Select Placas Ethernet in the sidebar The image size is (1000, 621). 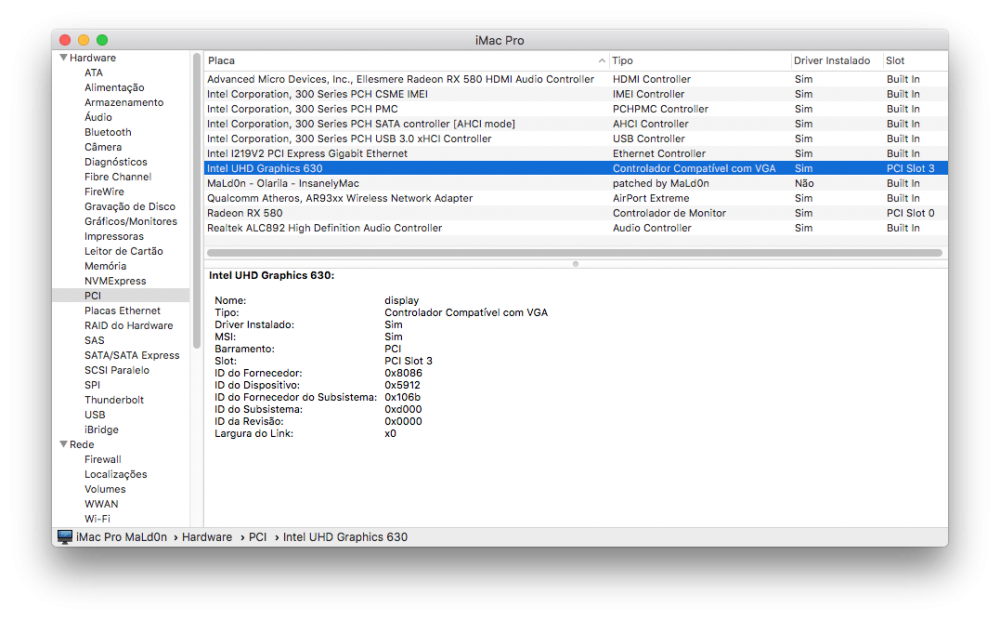pos(122,310)
